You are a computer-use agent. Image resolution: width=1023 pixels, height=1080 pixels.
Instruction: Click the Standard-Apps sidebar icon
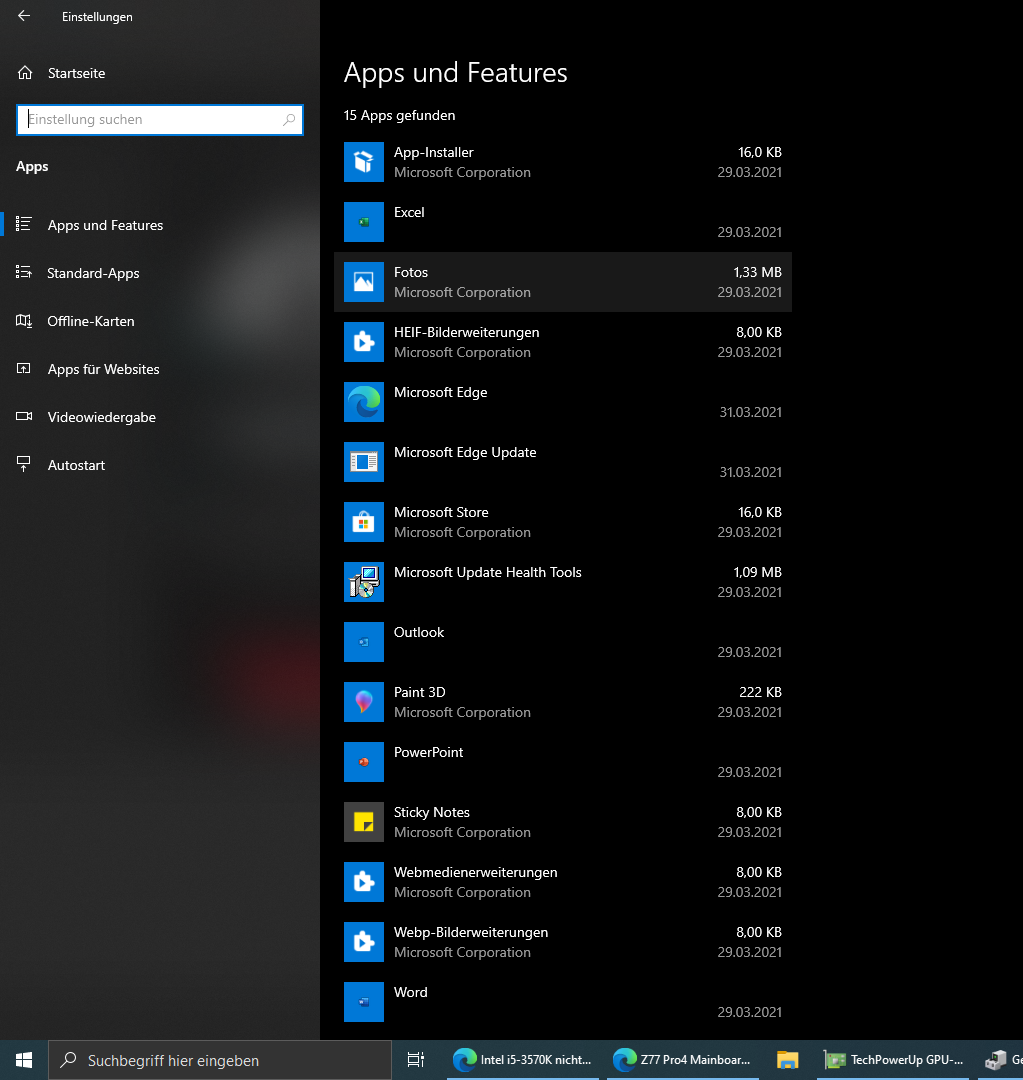pos(24,273)
